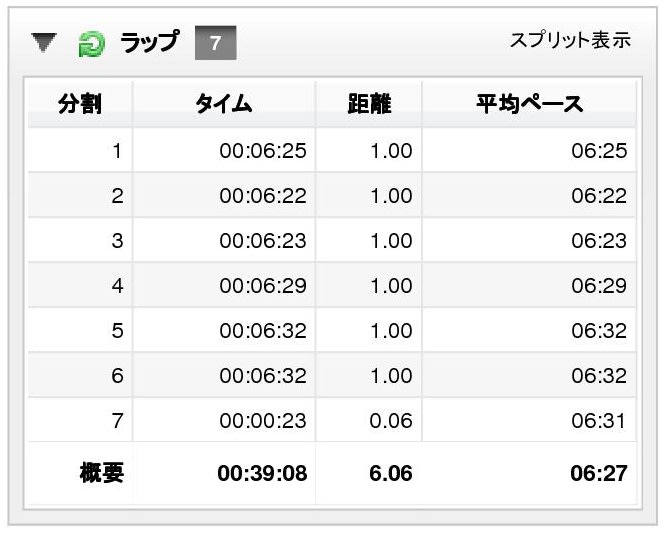The height and width of the screenshot is (537, 667).
Task: Sort by the 分割 column header
Action: [80, 104]
